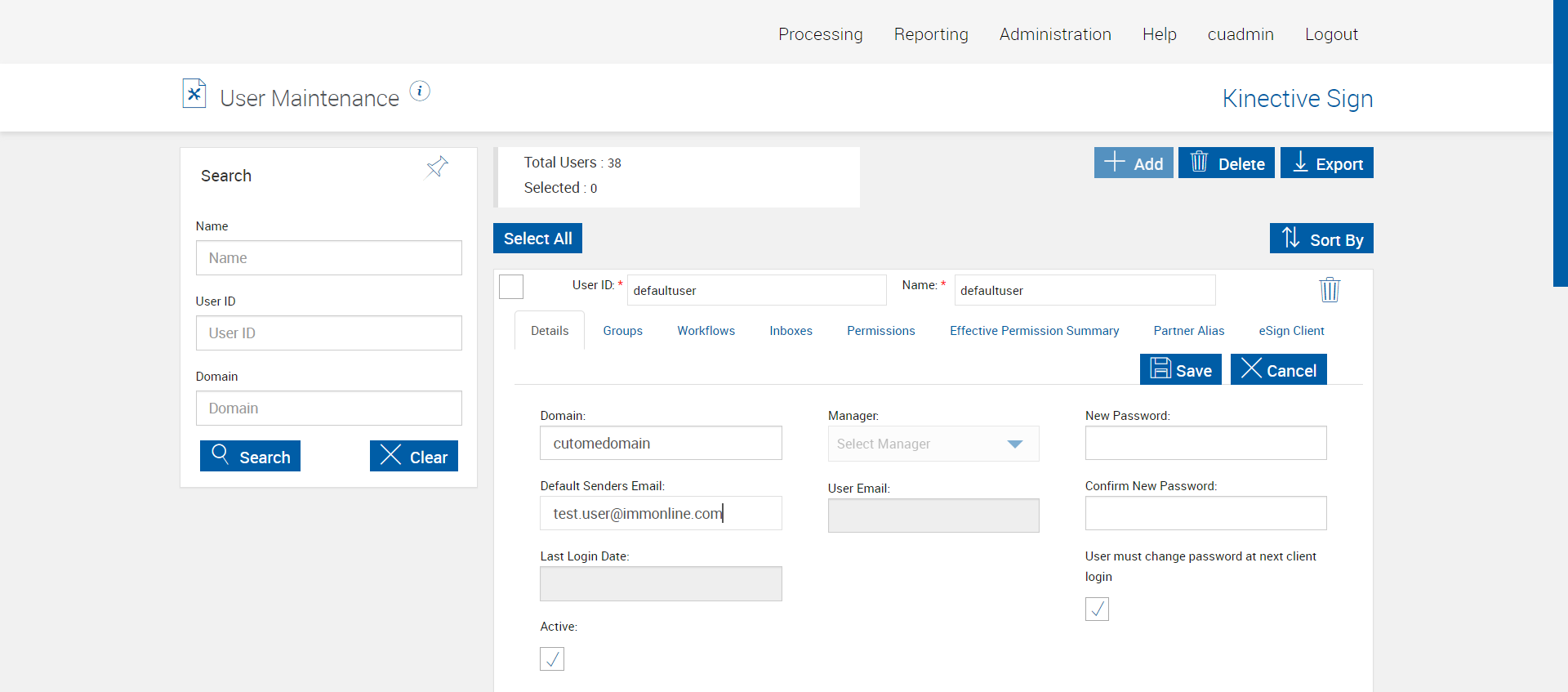Open the Sort By options

click(x=1321, y=239)
